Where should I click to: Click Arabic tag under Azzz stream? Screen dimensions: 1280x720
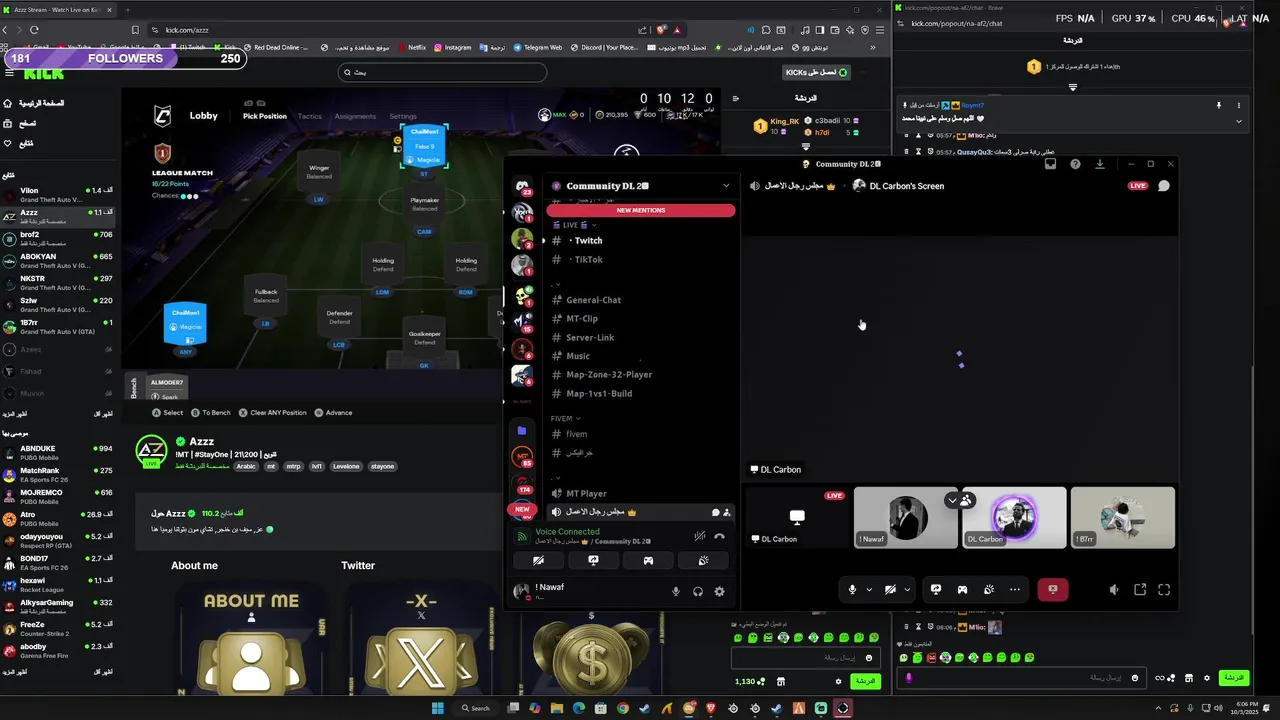tap(246, 466)
